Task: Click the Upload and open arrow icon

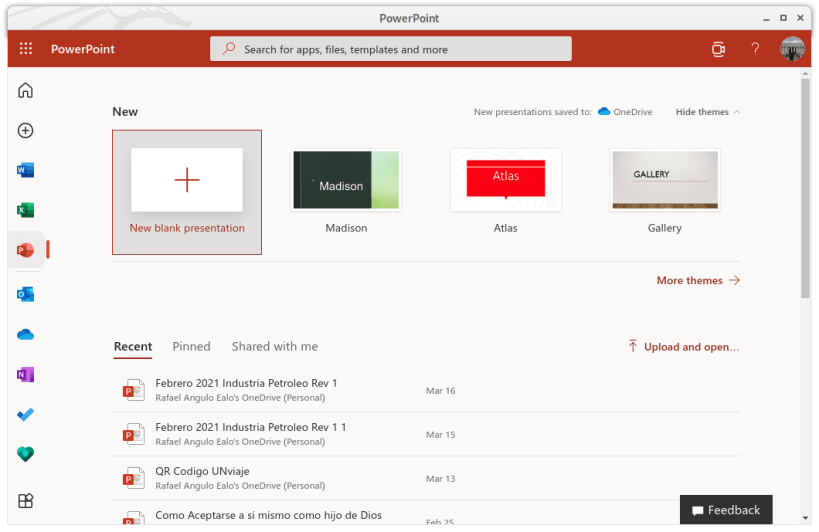Action: point(633,346)
